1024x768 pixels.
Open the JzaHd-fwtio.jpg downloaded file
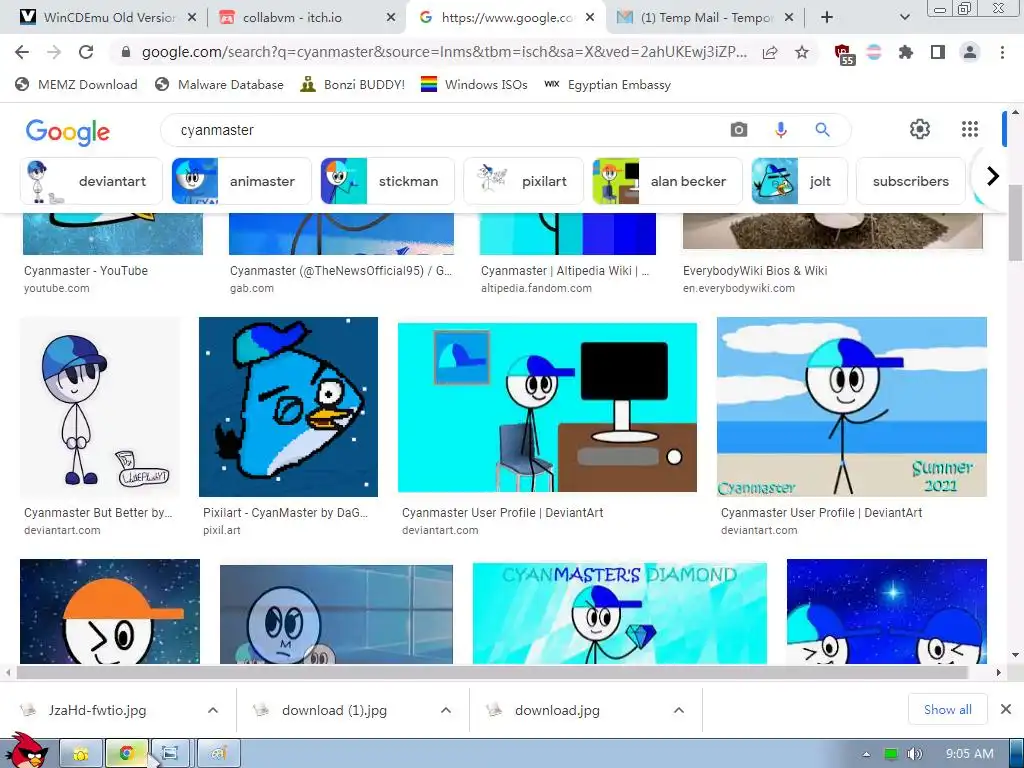coord(97,710)
